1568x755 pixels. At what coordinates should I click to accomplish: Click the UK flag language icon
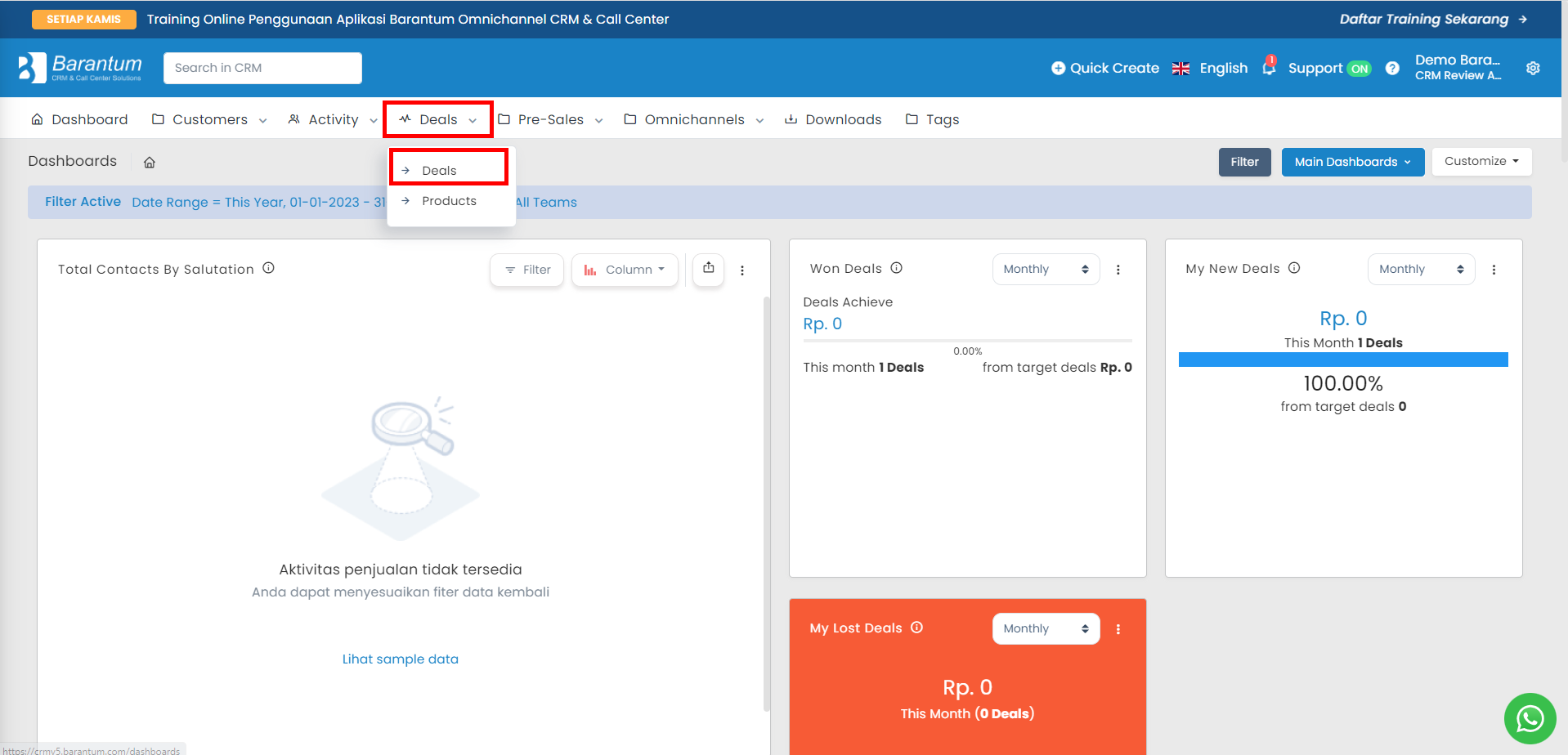pos(1180,69)
